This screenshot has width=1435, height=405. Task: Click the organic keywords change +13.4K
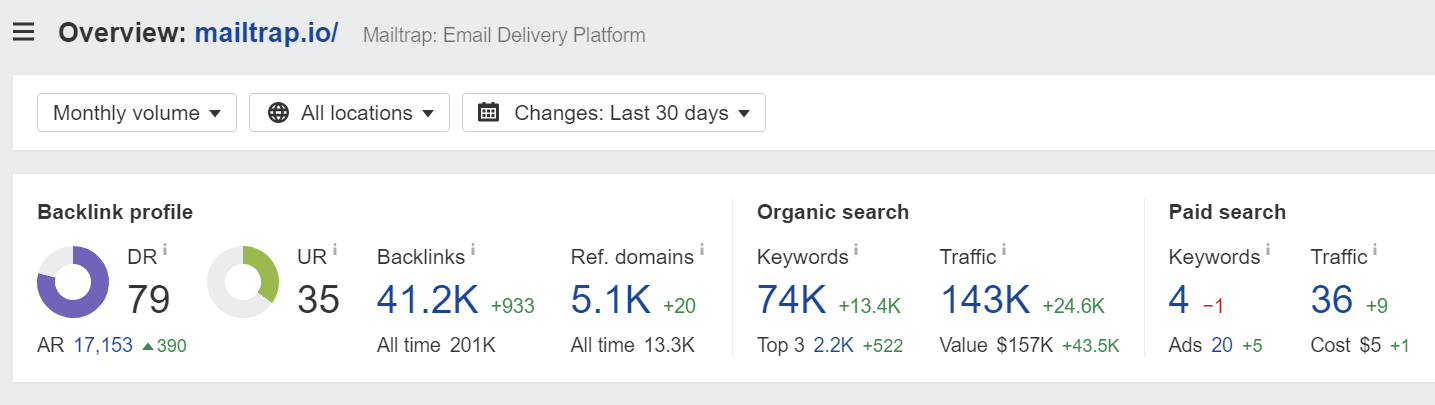coord(870,305)
